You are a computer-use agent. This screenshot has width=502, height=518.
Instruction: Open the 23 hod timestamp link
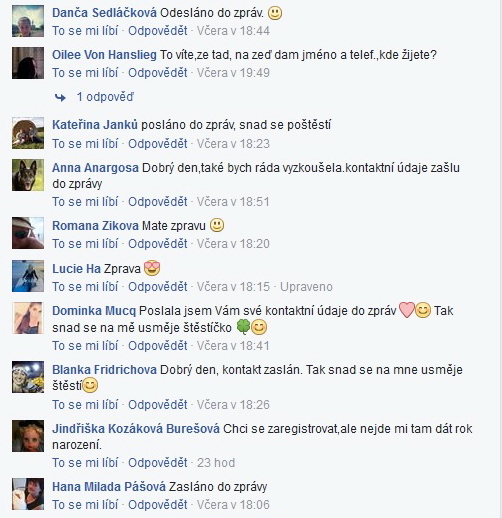click(216, 463)
